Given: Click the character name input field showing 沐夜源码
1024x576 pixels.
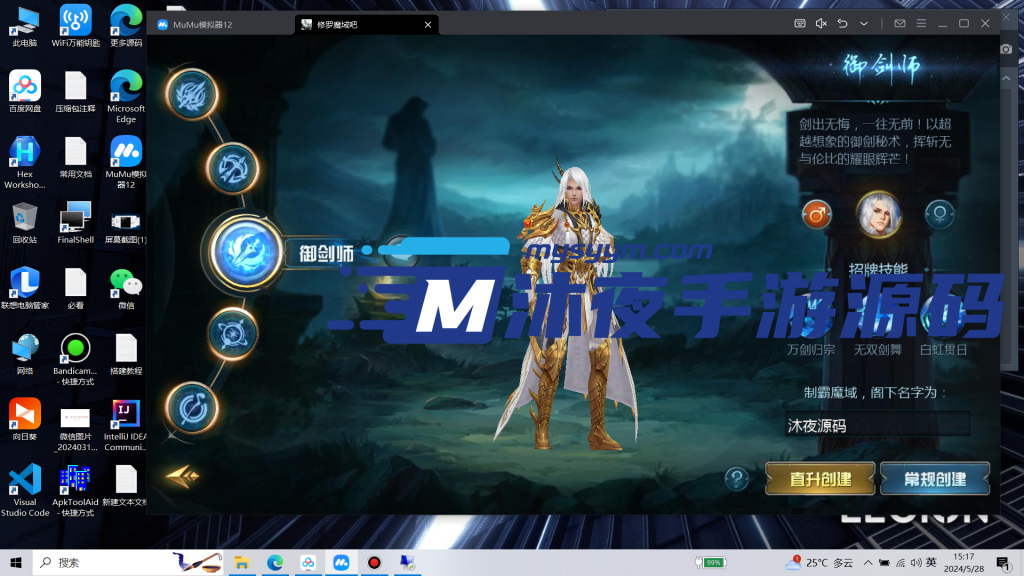Looking at the screenshot, I should click(878, 424).
